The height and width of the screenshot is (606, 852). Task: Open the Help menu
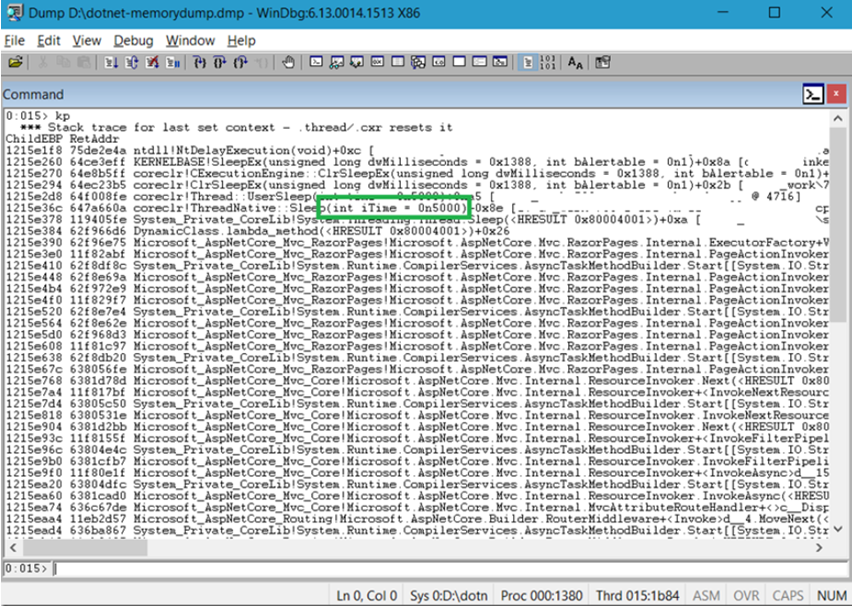click(241, 41)
